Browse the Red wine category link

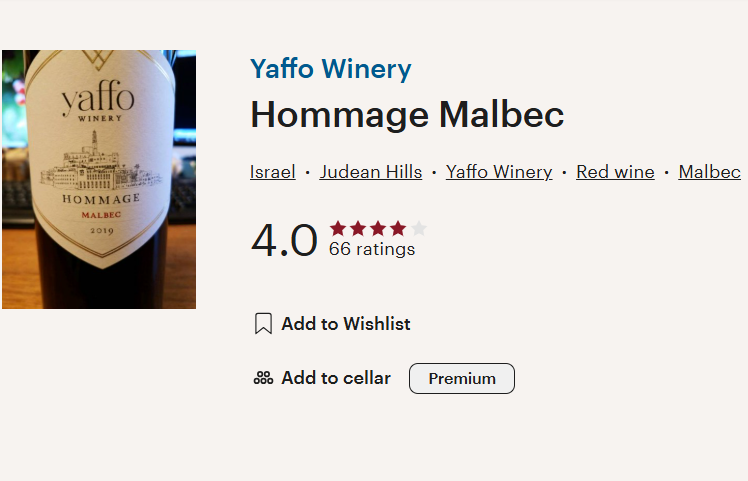coord(615,172)
